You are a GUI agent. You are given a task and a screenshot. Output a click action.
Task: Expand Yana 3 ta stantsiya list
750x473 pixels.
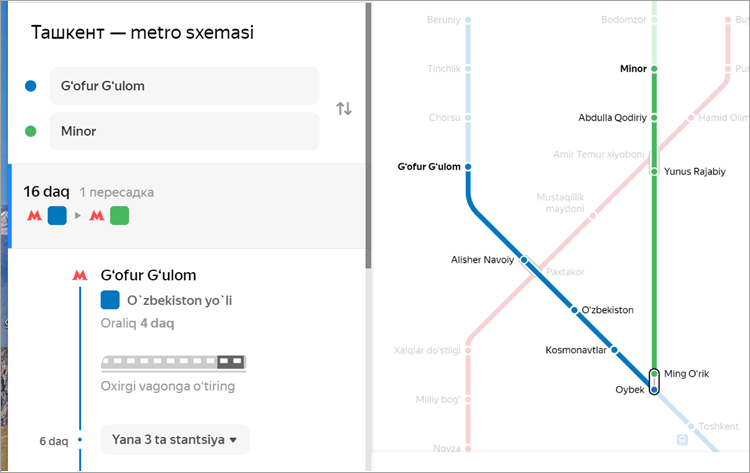click(175, 440)
